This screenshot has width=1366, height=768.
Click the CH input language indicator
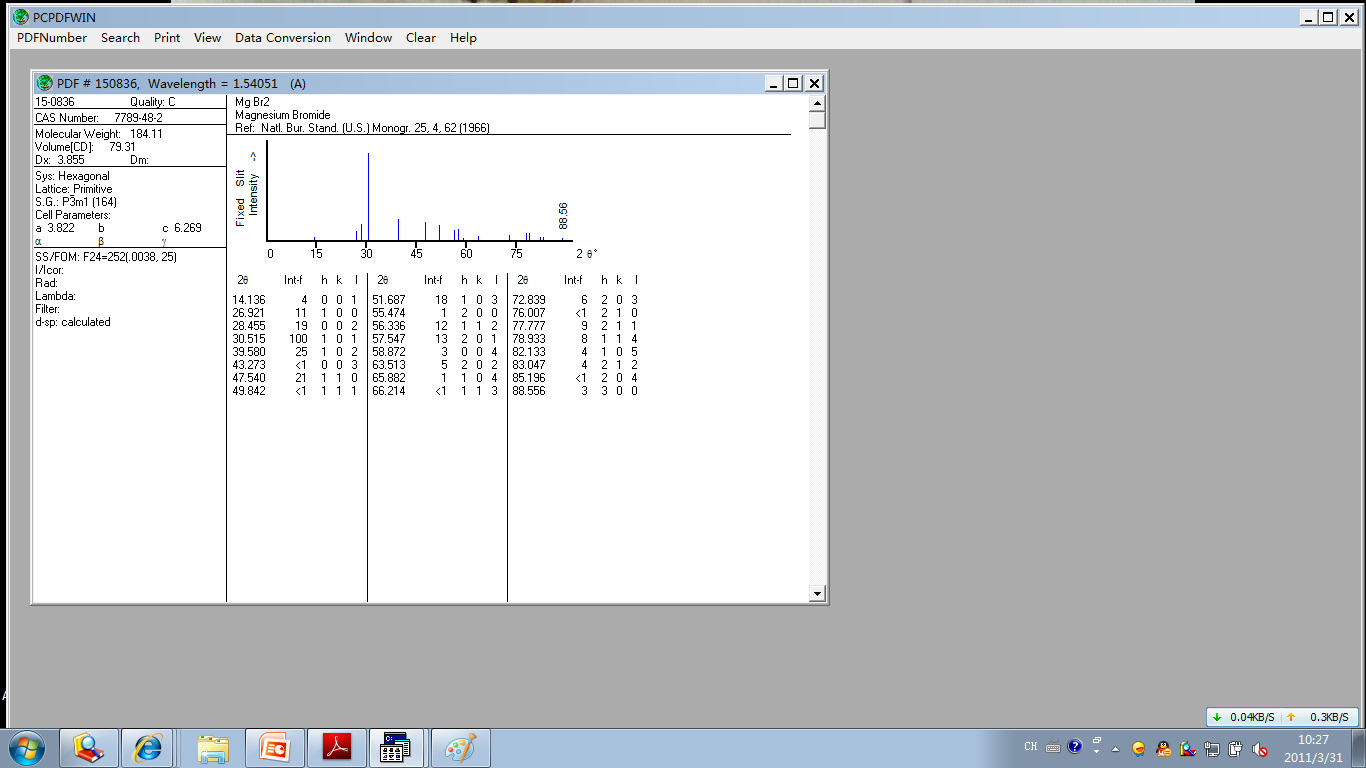pyautogui.click(x=1031, y=747)
